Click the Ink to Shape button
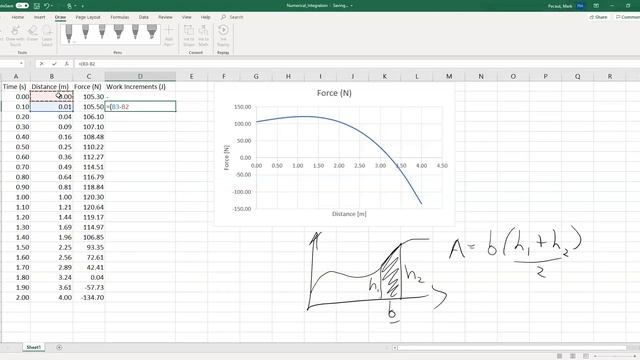 (x=189, y=36)
